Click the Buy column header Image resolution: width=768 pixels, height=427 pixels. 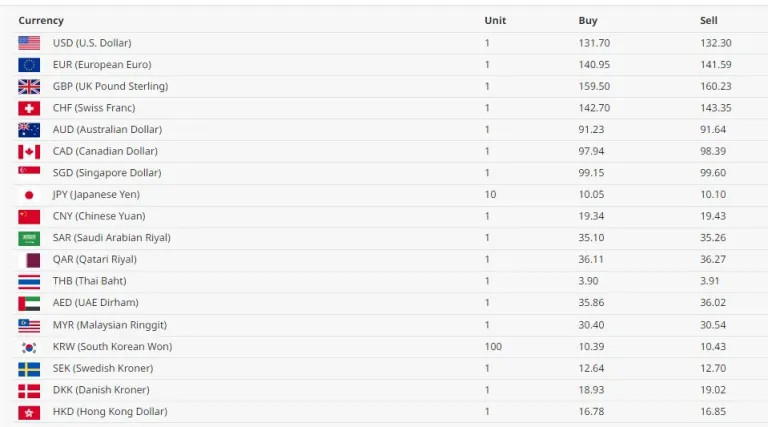tap(588, 21)
